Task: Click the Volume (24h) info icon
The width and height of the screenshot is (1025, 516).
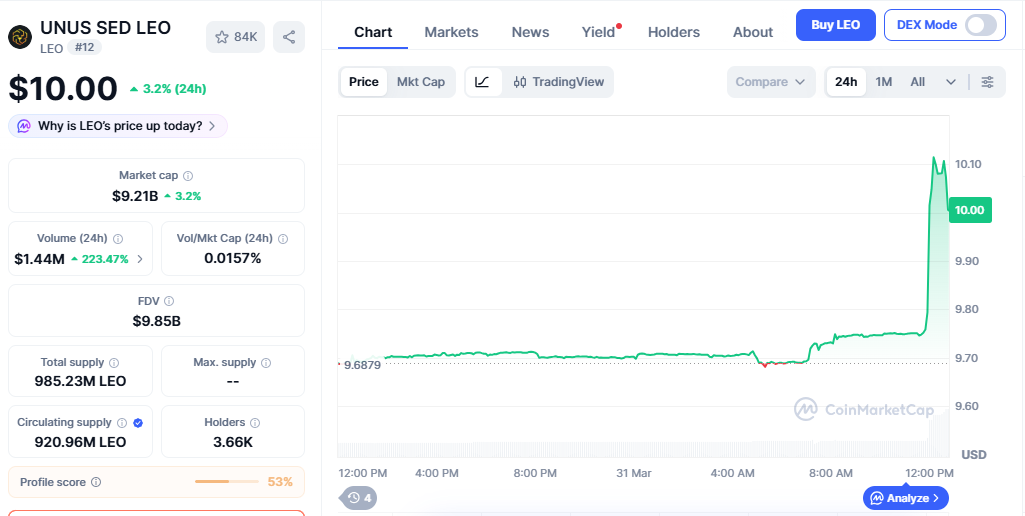Action: tap(118, 239)
